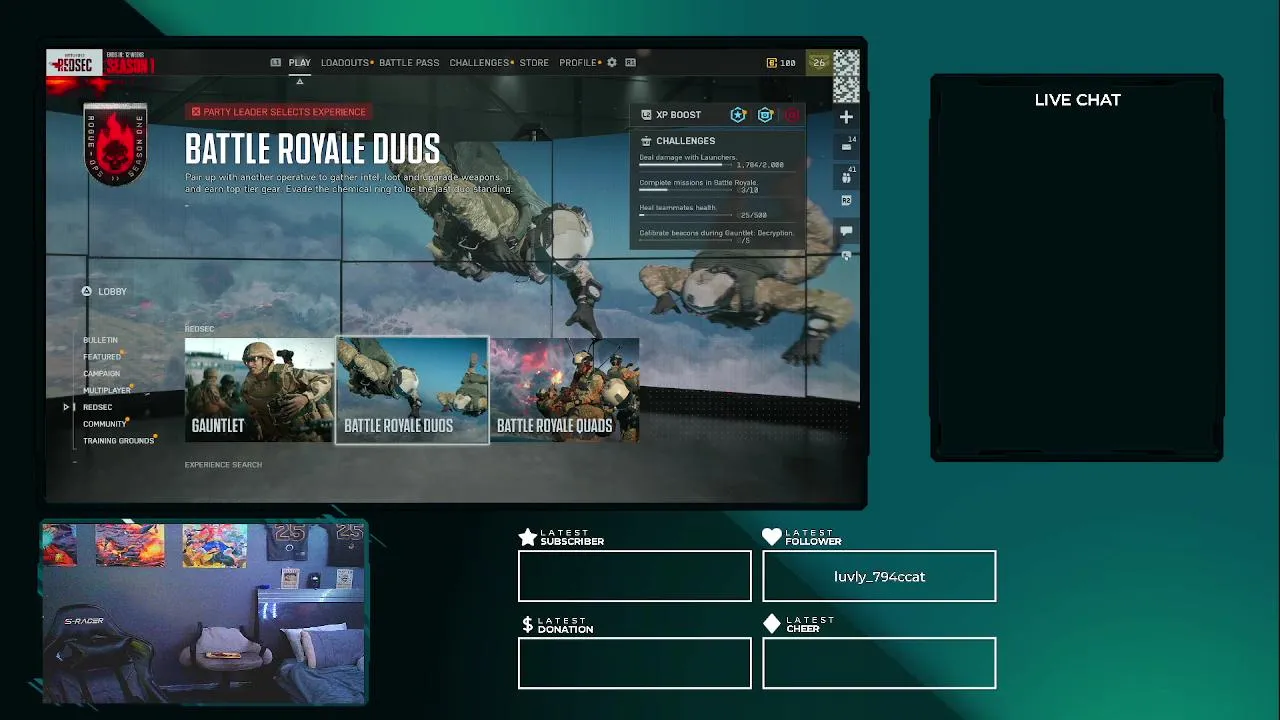
Task: Open the friends icon showing 41
Action: pyautogui.click(x=846, y=175)
